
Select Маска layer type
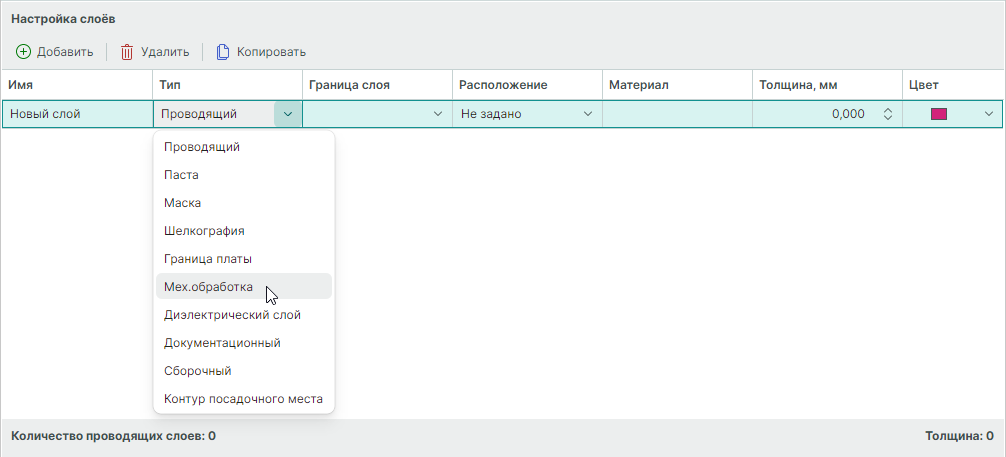183,203
